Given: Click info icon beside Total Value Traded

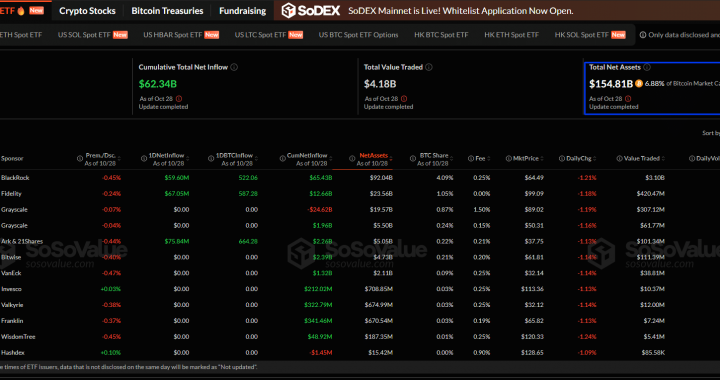Looking at the screenshot, I should coord(429,67).
